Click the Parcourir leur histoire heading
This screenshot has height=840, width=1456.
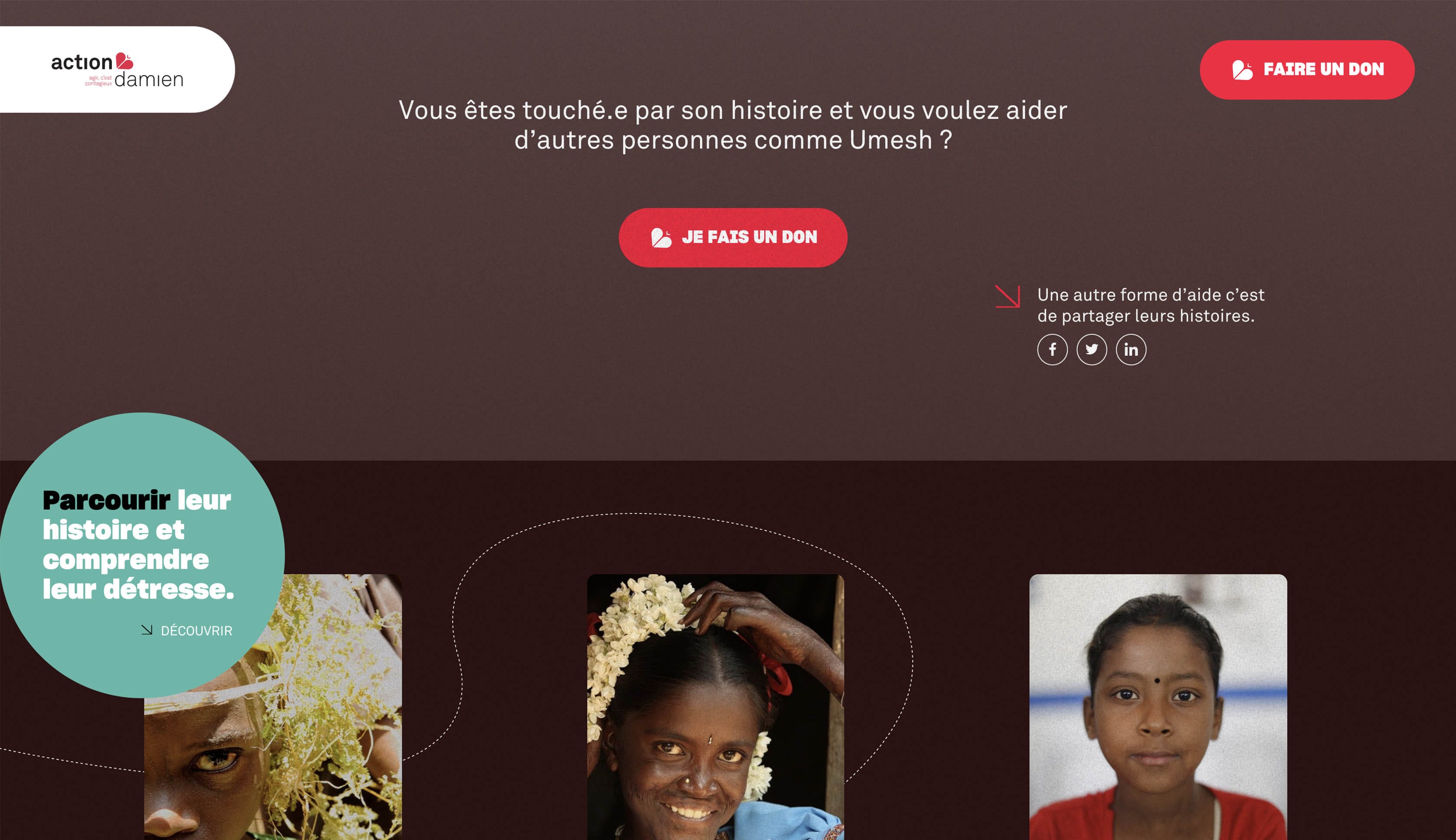point(138,545)
